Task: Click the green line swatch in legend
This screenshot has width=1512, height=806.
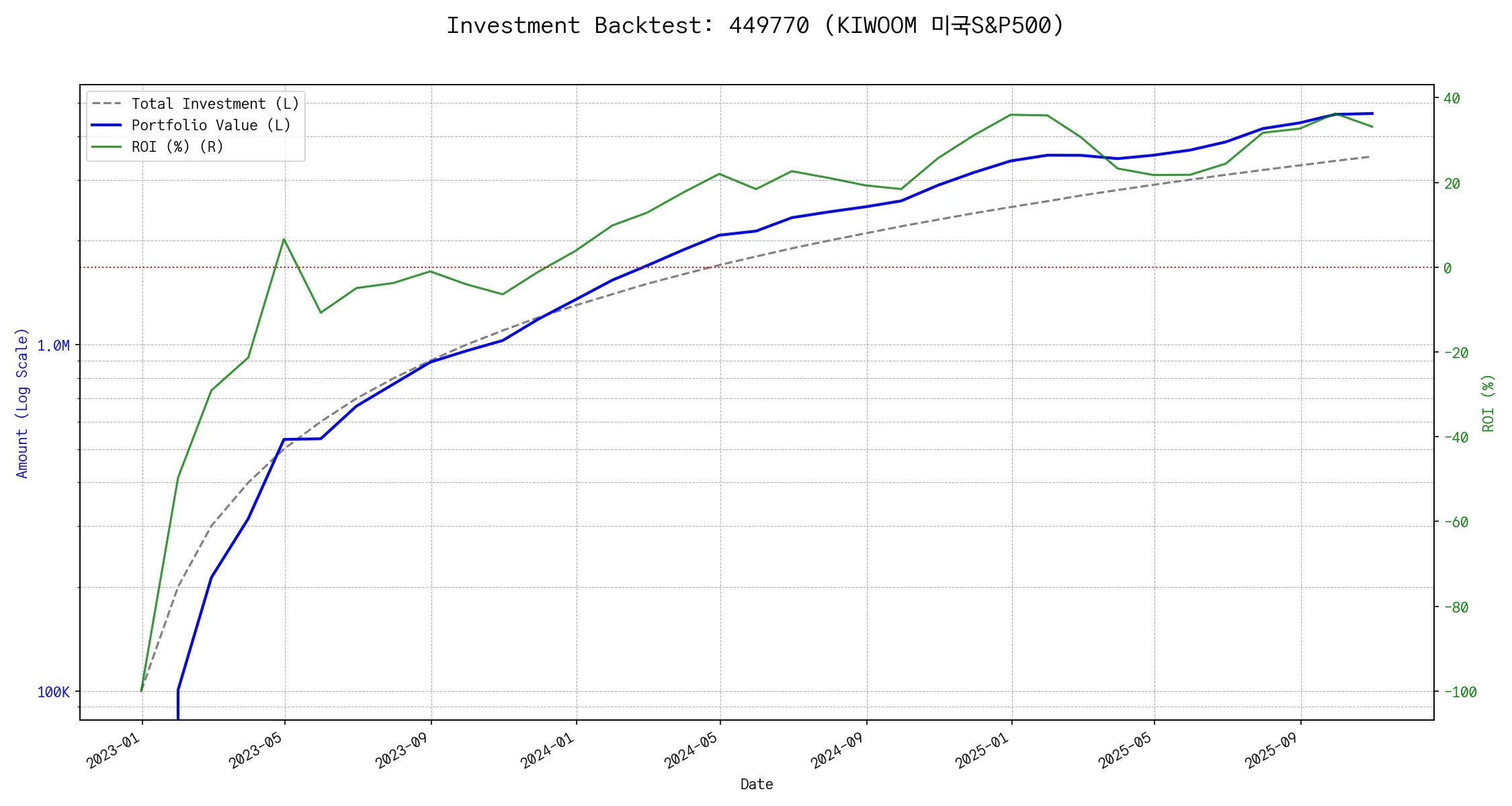Action: point(106,147)
